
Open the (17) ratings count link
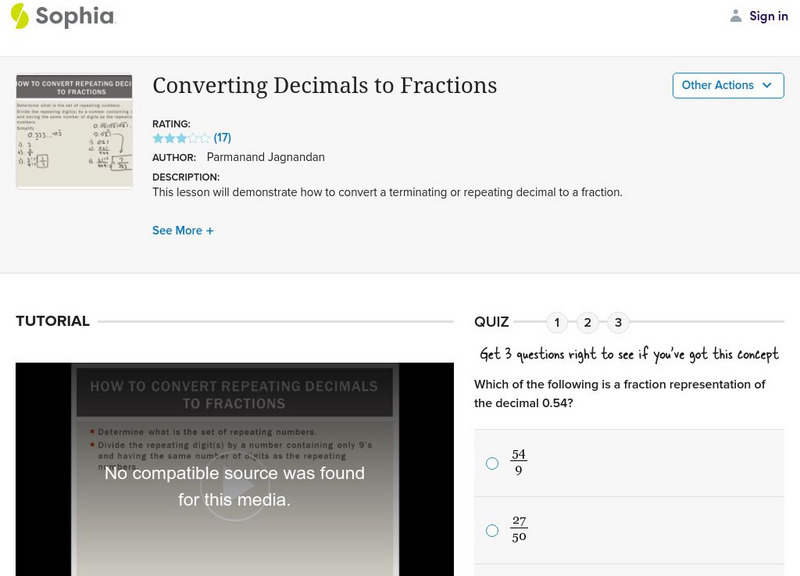pos(222,138)
